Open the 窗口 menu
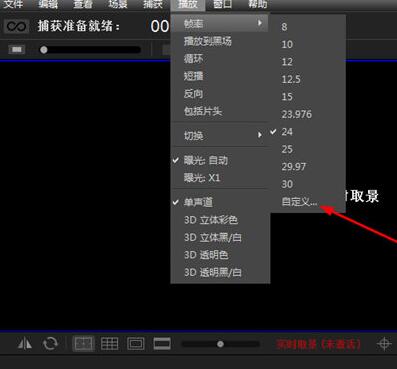397x369 pixels. [223, 4]
